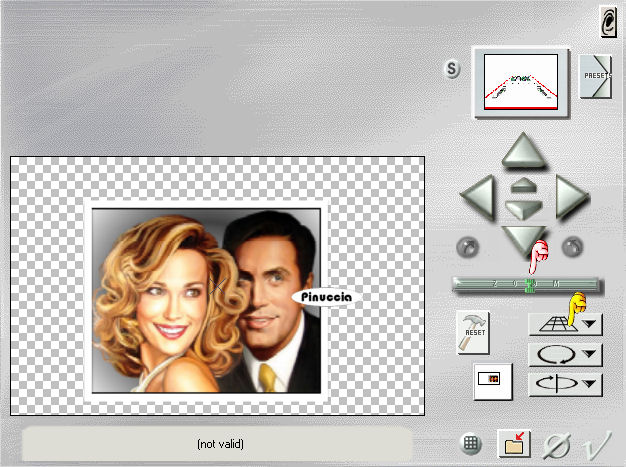Open the axis flip rotation dropdown
Screen dimensions: 626x467
coord(565,384)
